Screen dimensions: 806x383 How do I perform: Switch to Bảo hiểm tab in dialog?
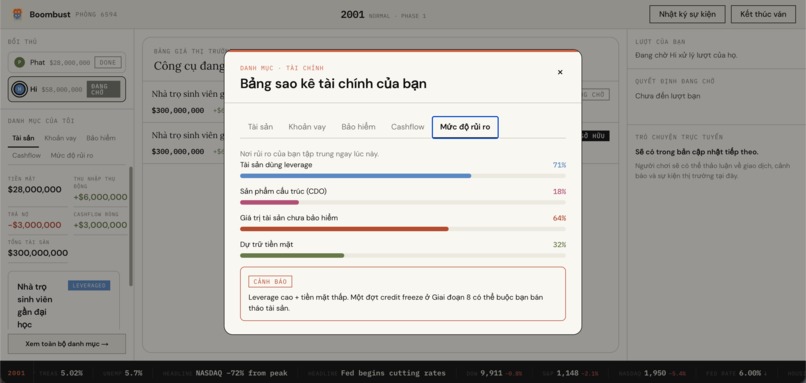coord(358,127)
